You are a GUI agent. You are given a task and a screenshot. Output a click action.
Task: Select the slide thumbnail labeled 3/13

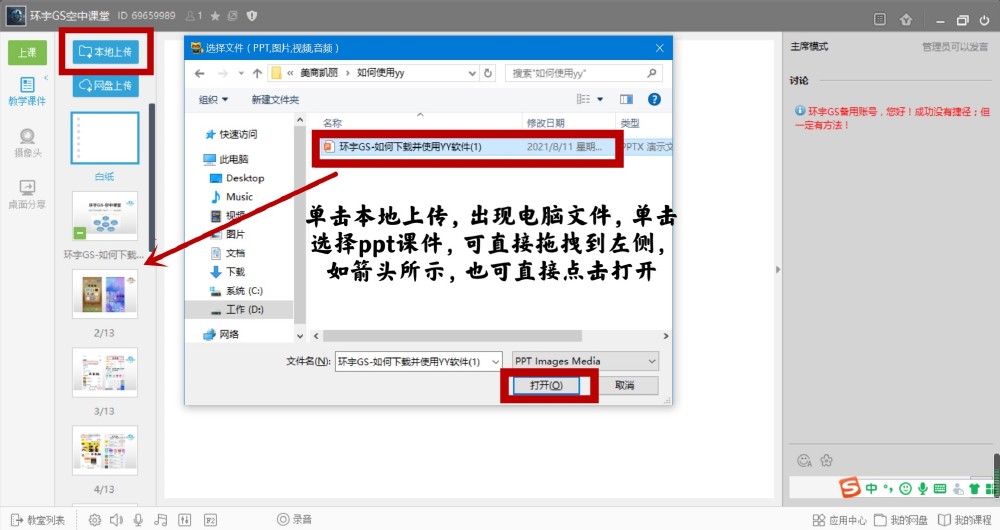(105, 372)
